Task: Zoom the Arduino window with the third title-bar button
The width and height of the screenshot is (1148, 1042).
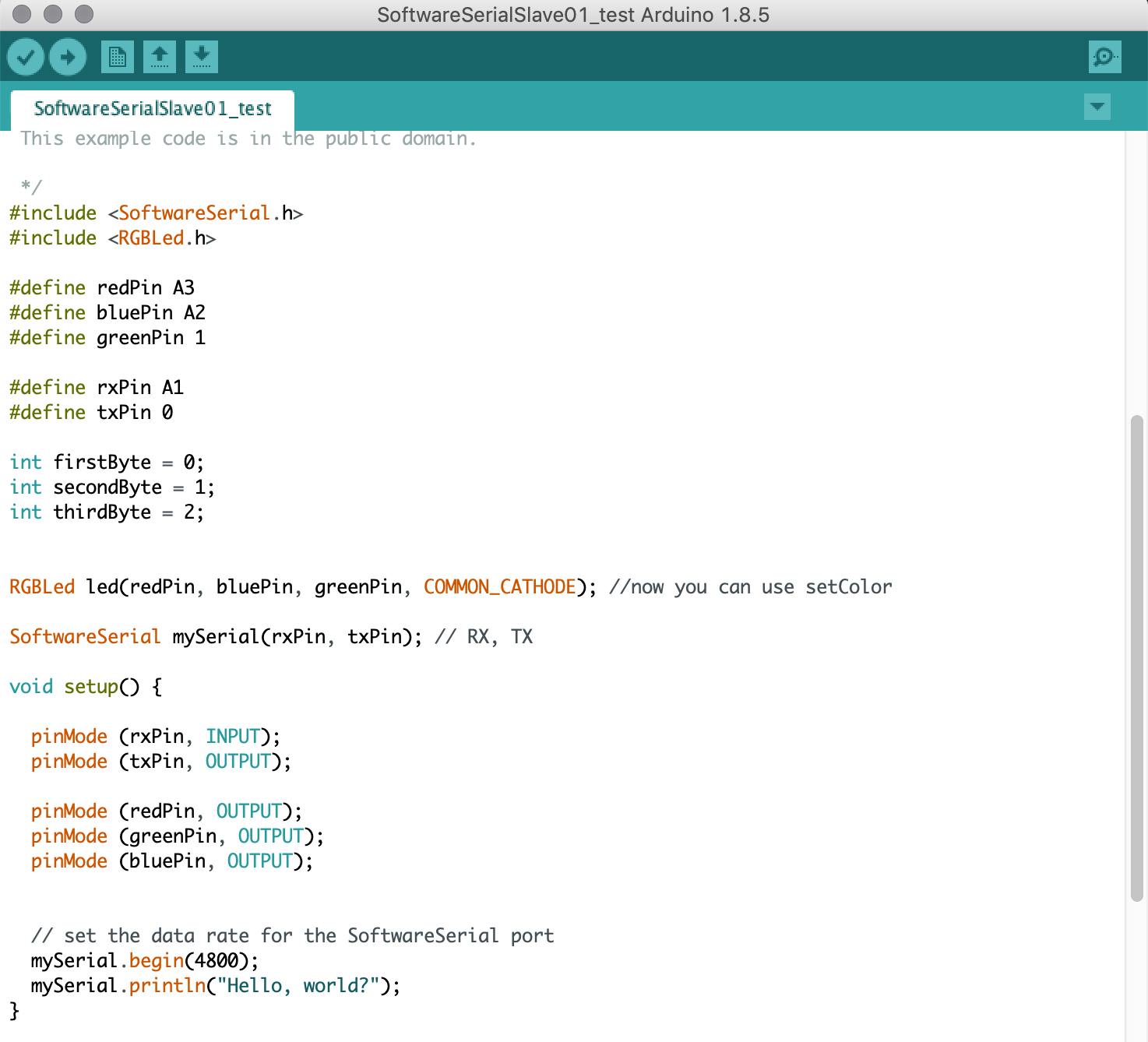Action: (84, 14)
